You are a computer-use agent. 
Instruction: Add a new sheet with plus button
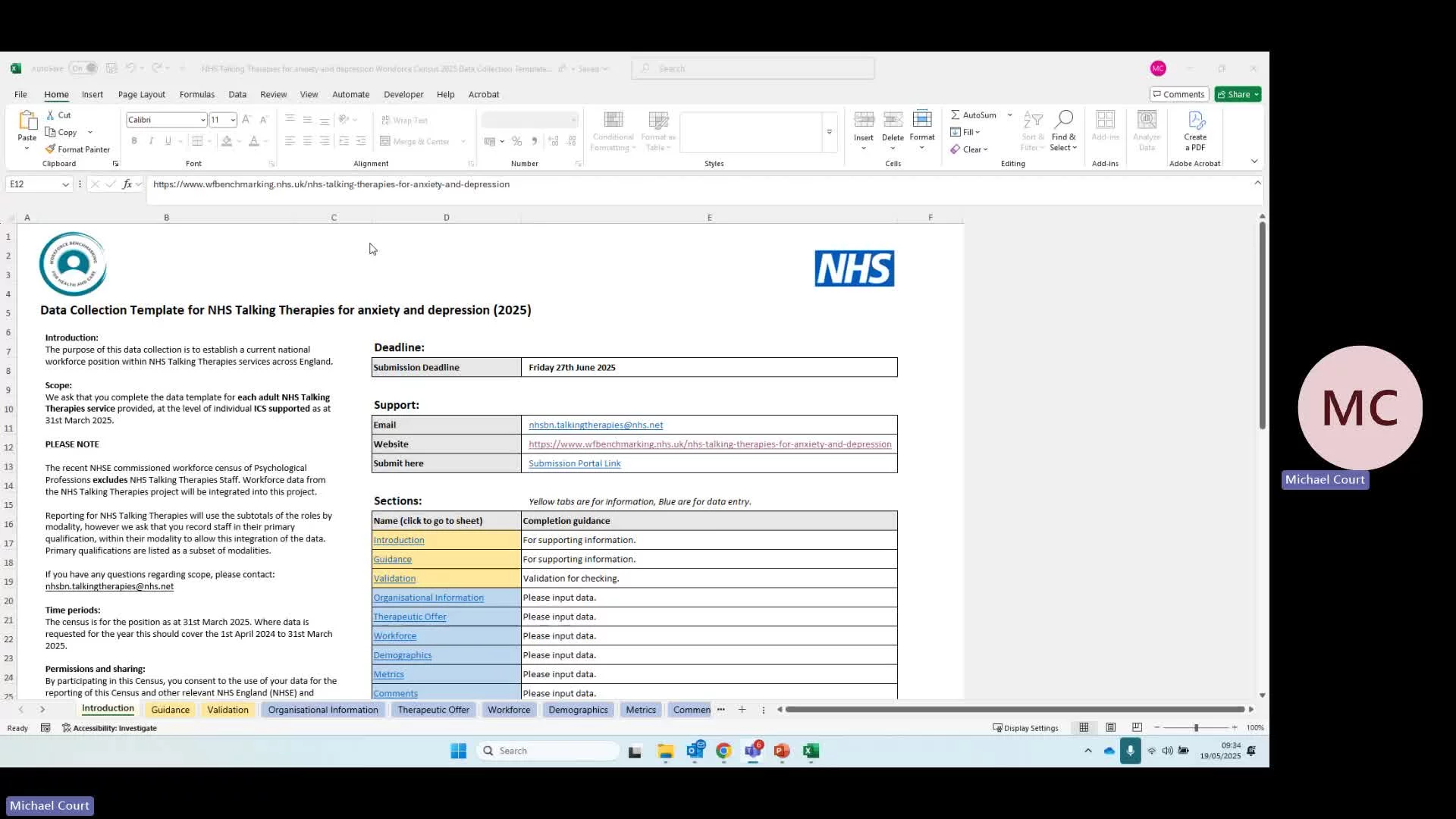[742, 710]
